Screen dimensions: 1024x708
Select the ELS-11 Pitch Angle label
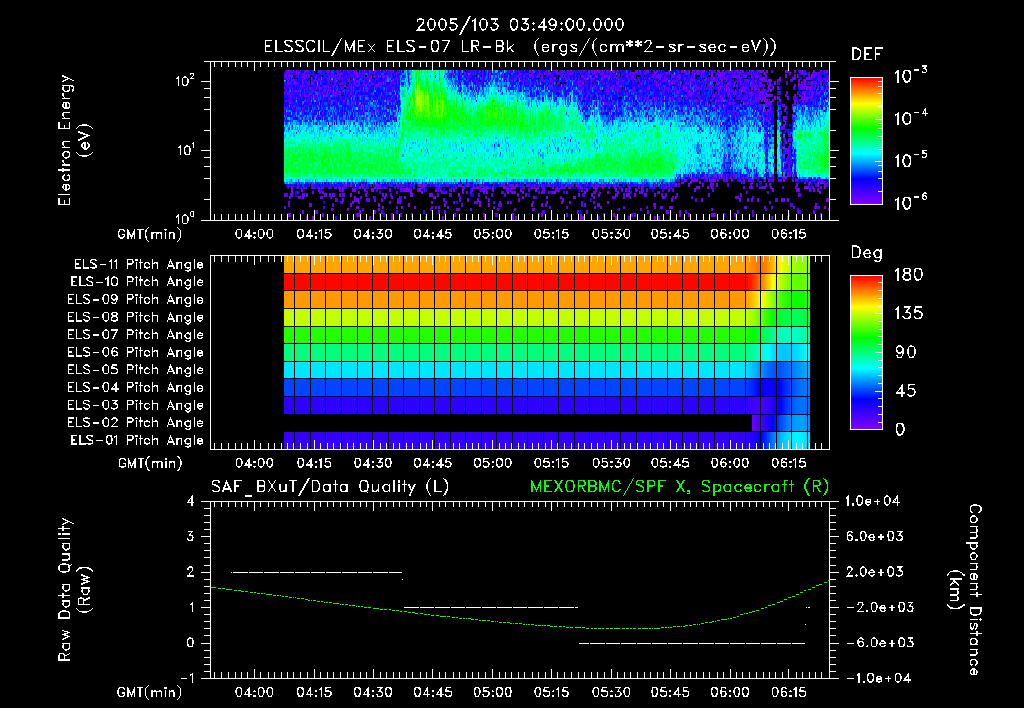[138, 265]
